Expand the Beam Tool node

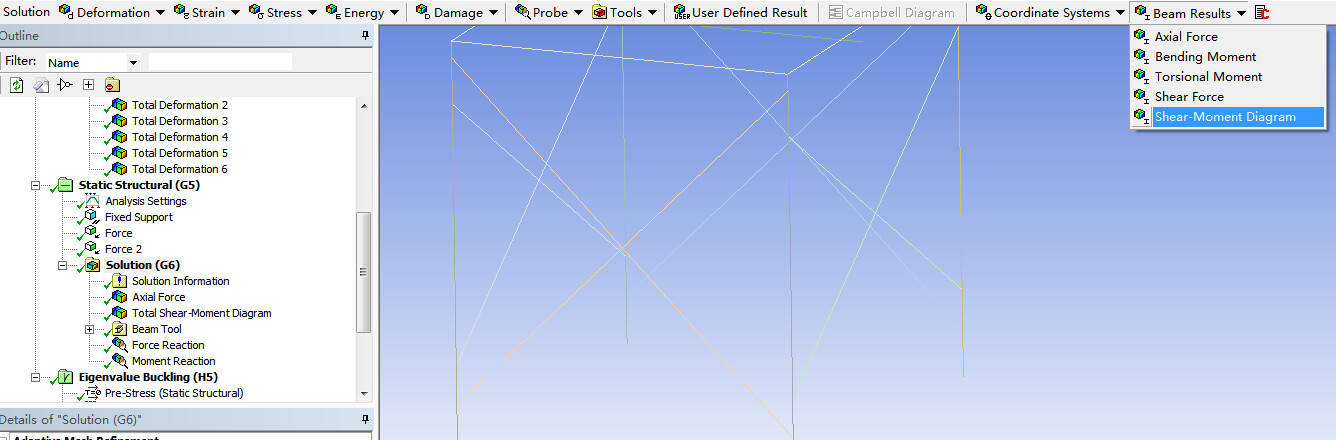click(89, 329)
